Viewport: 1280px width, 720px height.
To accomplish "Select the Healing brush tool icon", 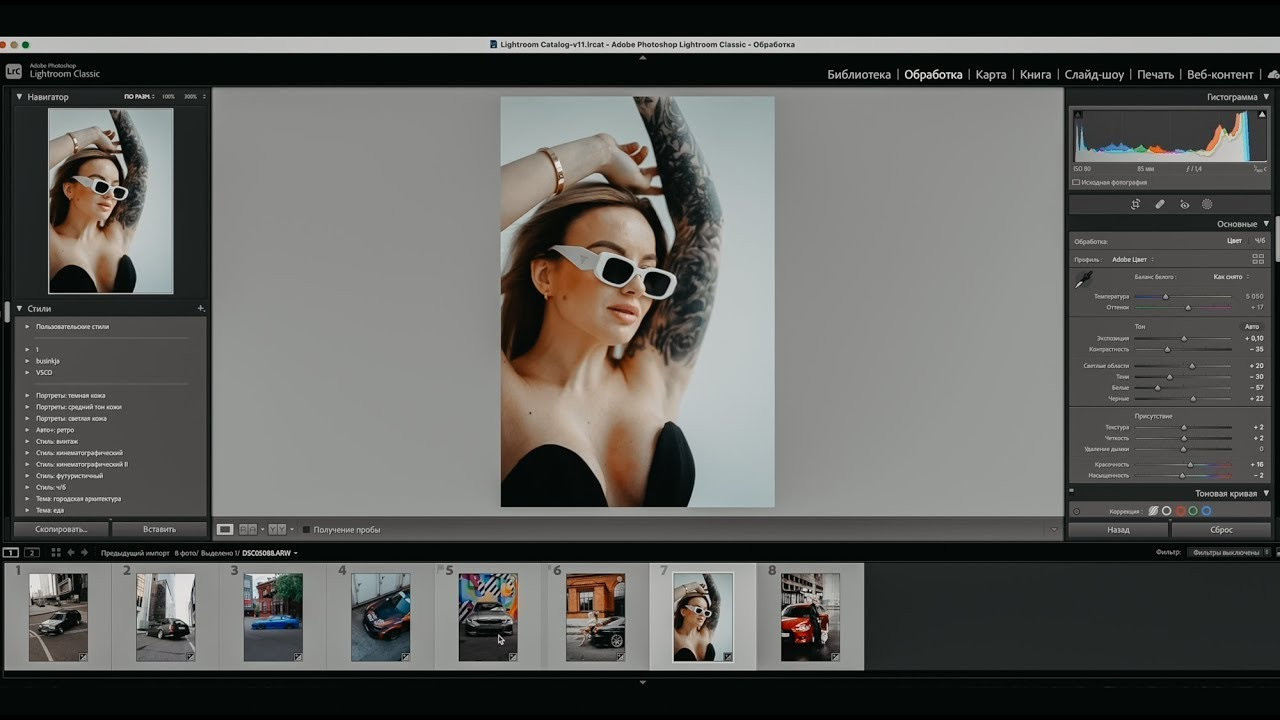I will coord(1160,204).
